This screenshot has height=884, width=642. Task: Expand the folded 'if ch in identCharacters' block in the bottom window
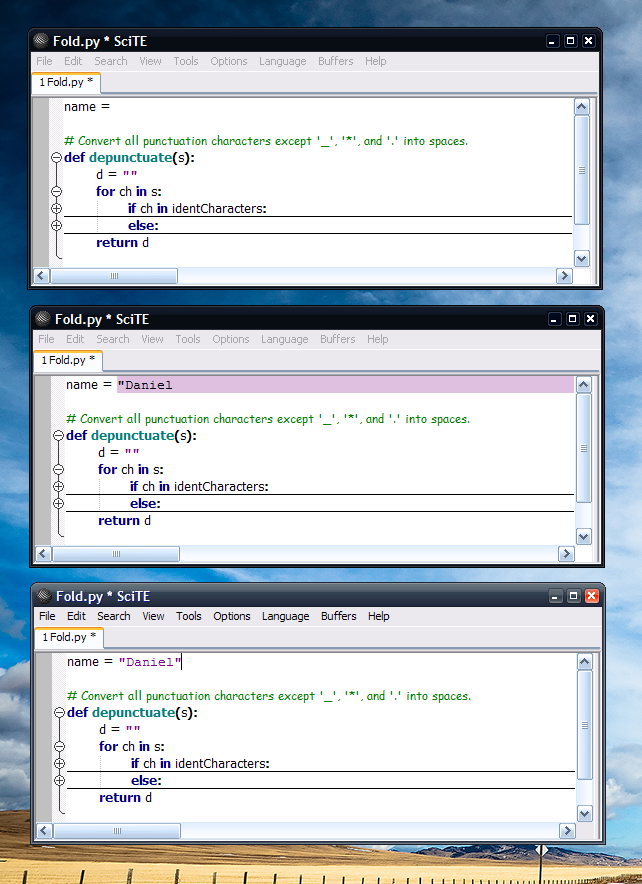tap(59, 764)
